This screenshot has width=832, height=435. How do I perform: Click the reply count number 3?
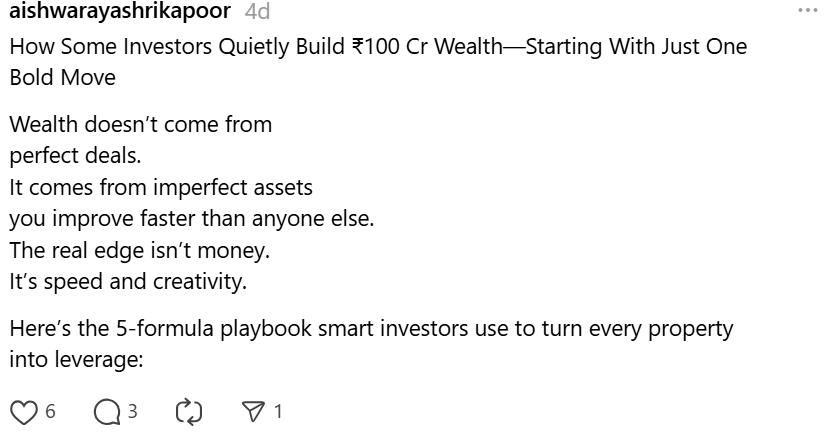coord(133,411)
